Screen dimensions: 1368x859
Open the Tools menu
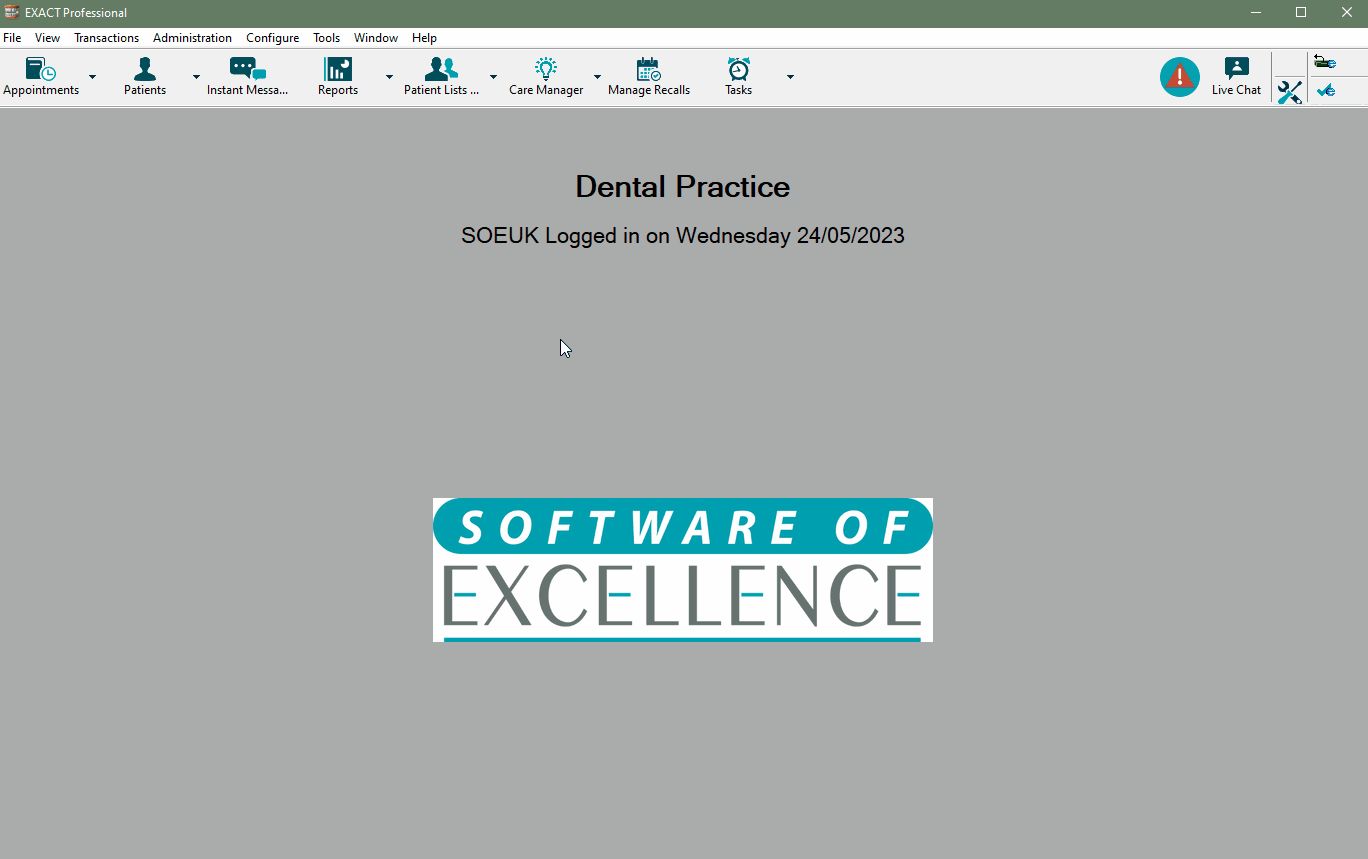tap(326, 38)
